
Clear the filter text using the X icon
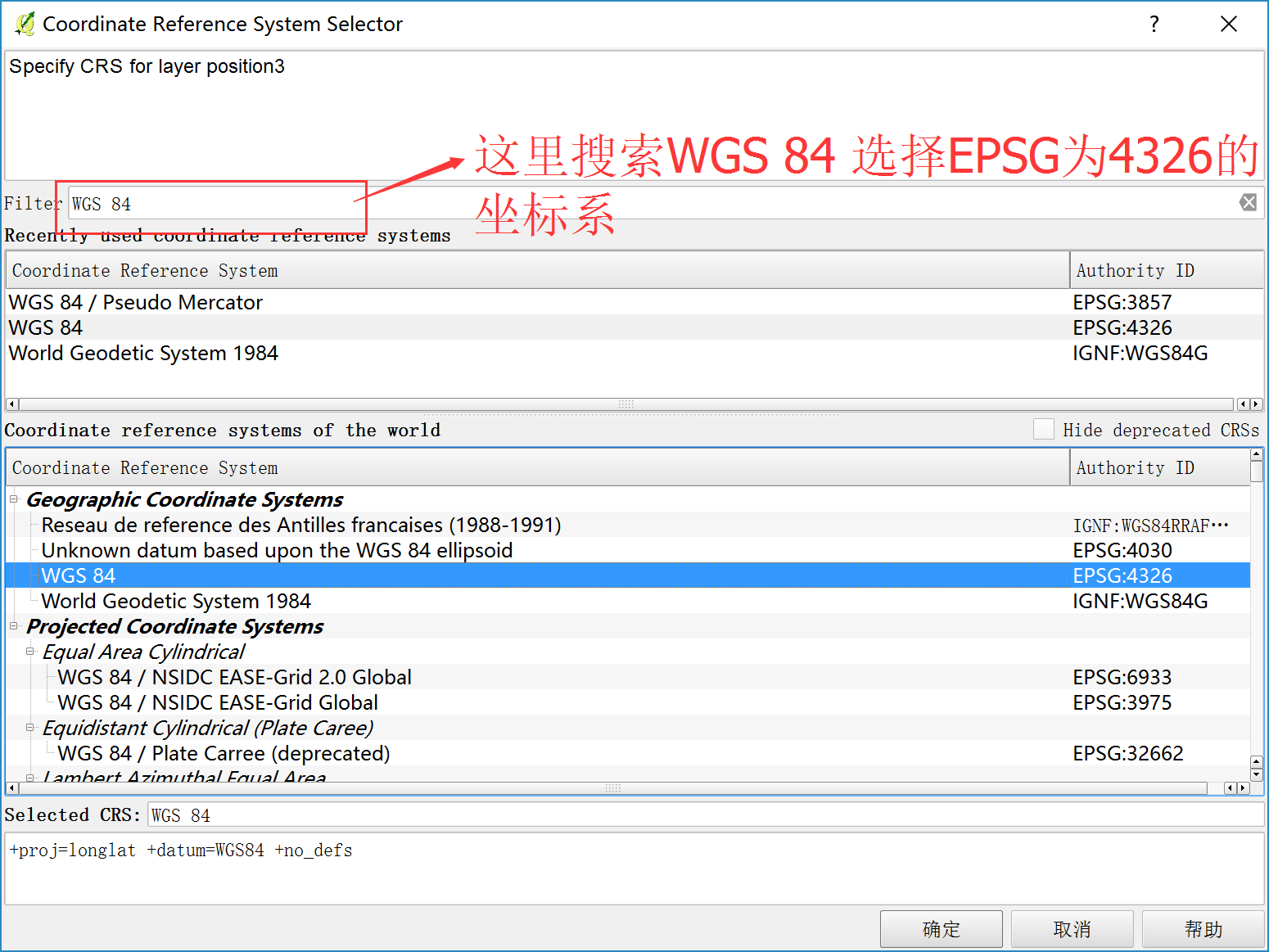click(1248, 202)
